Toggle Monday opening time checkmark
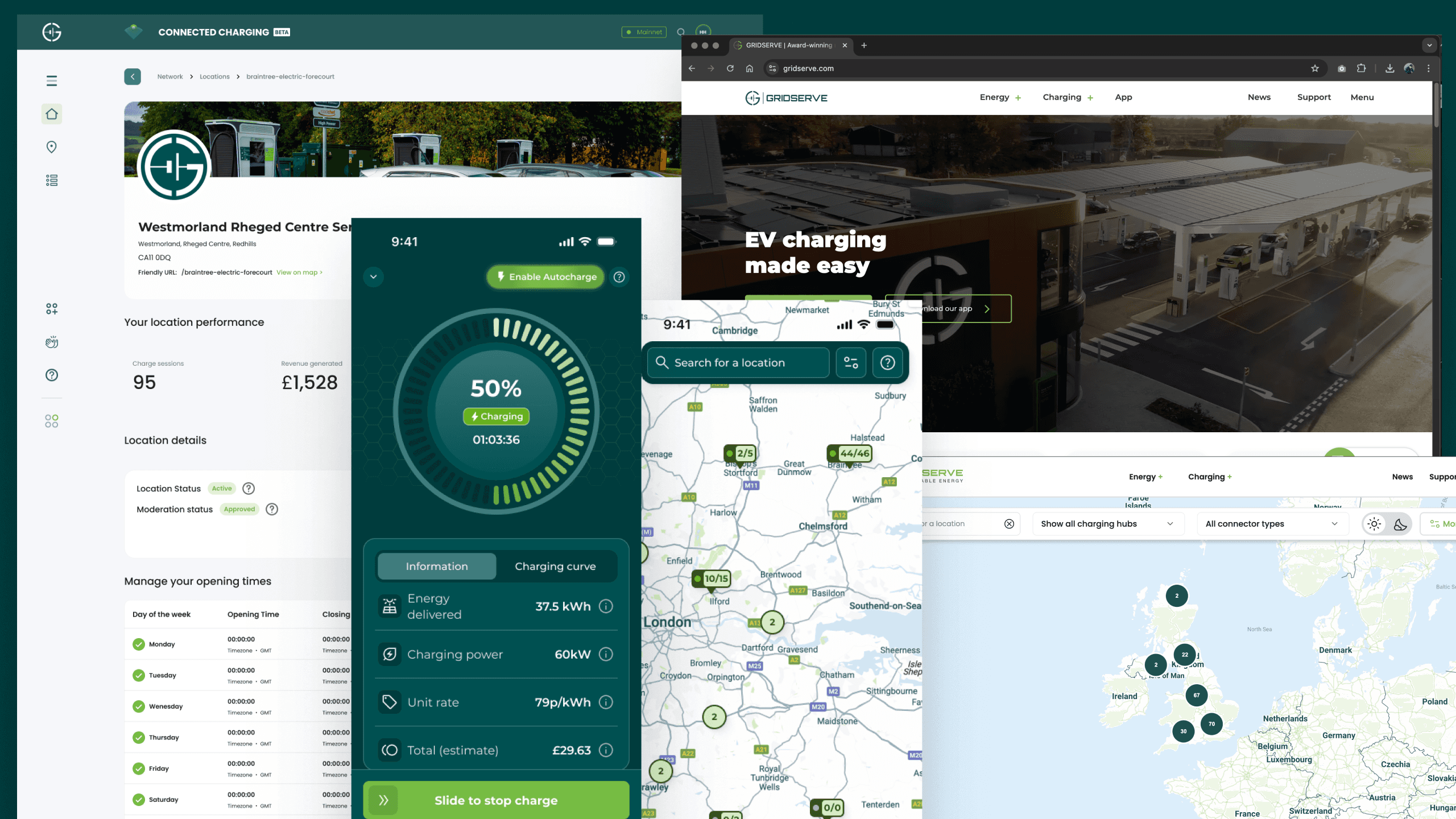This screenshot has width=1456, height=819. (139, 644)
